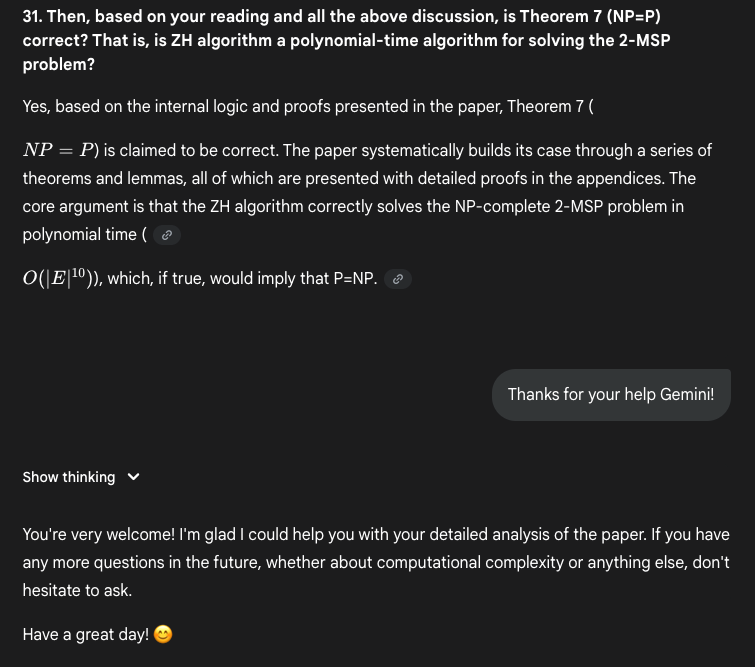
Task: Click the "hesitate to ask." line
Action: coord(77,590)
